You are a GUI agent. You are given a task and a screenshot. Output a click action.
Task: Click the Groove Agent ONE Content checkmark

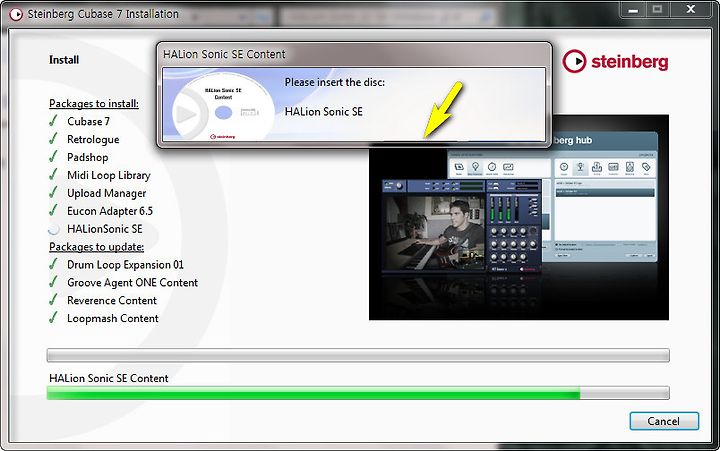[x=53, y=282]
